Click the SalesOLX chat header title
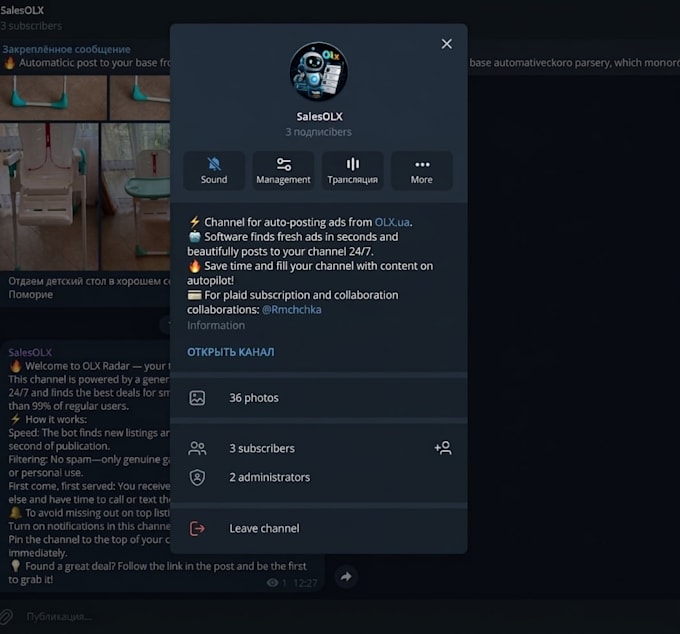Screen dimensions: 680x634 (x=22, y=10)
